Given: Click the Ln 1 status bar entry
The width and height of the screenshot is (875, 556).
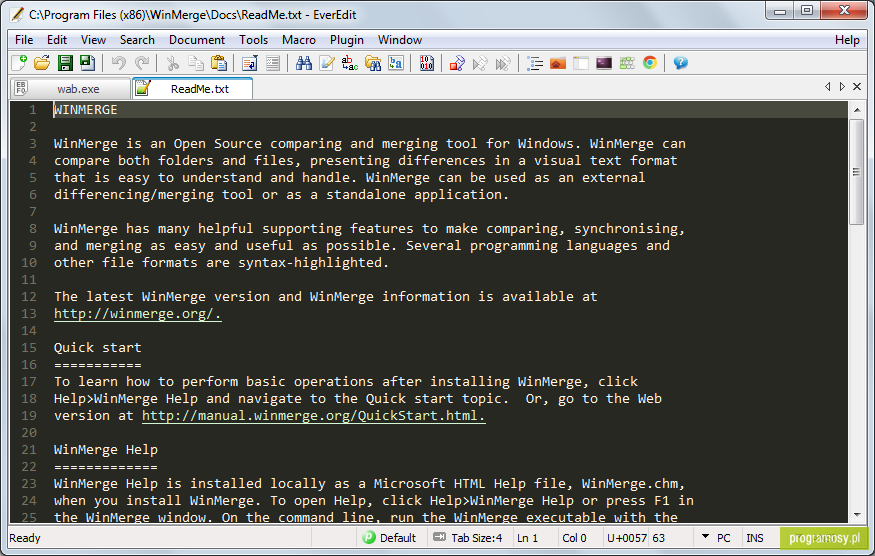Looking at the screenshot, I should 527,538.
